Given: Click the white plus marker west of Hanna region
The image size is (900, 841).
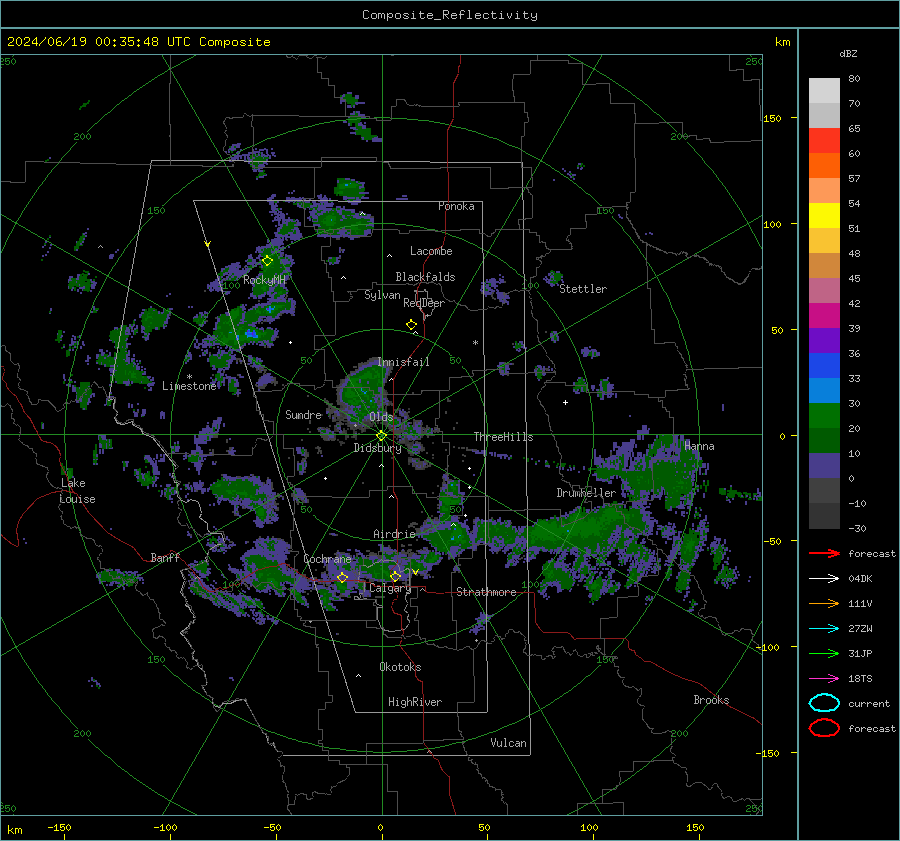Looking at the screenshot, I should tap(565, 402).
